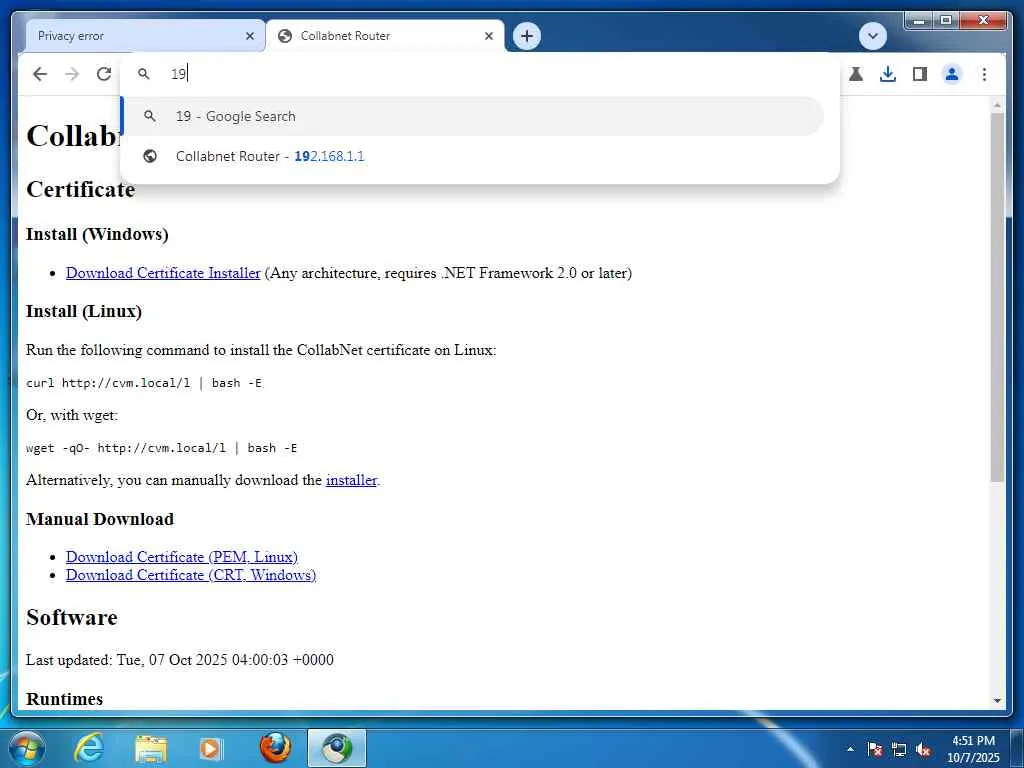Reload the current page
Viewport: 1024px width, 768px height.
104,74
